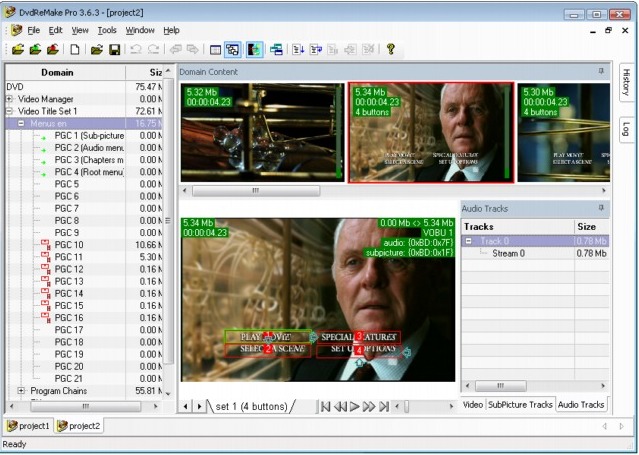
Task: Collapse Track 0 in Audio Tracks
Action: coord(469,241)
